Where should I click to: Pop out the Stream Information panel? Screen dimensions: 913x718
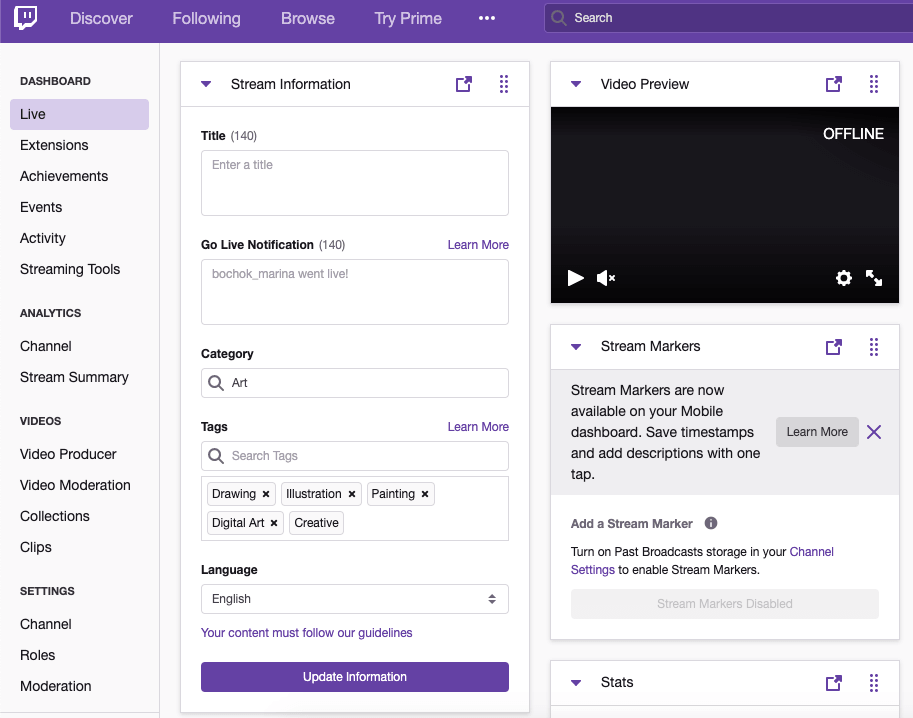463,85
